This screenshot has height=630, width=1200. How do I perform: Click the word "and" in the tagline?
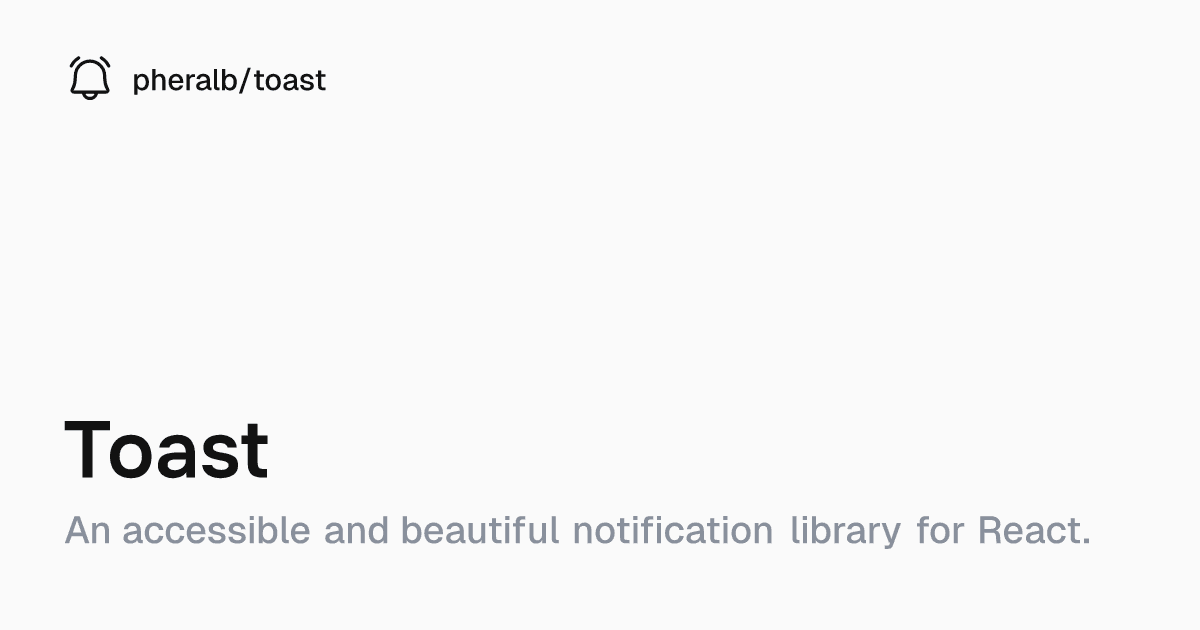355,530
